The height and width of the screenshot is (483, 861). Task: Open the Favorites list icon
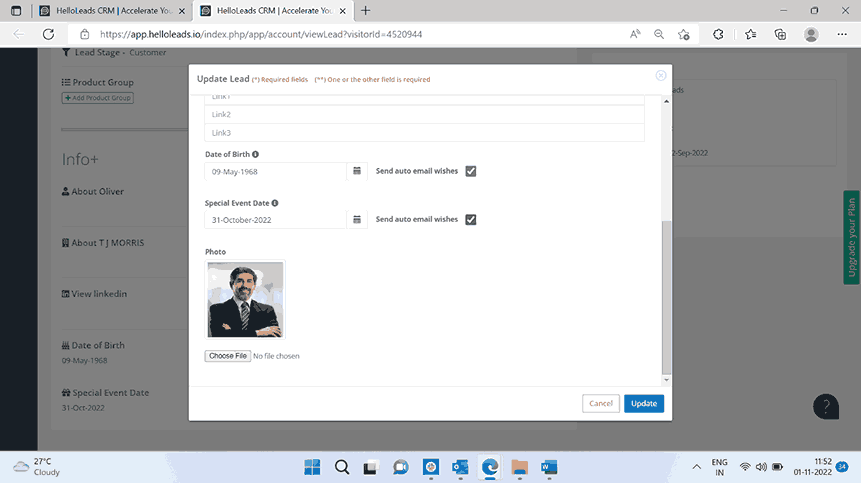coord(751,34)
